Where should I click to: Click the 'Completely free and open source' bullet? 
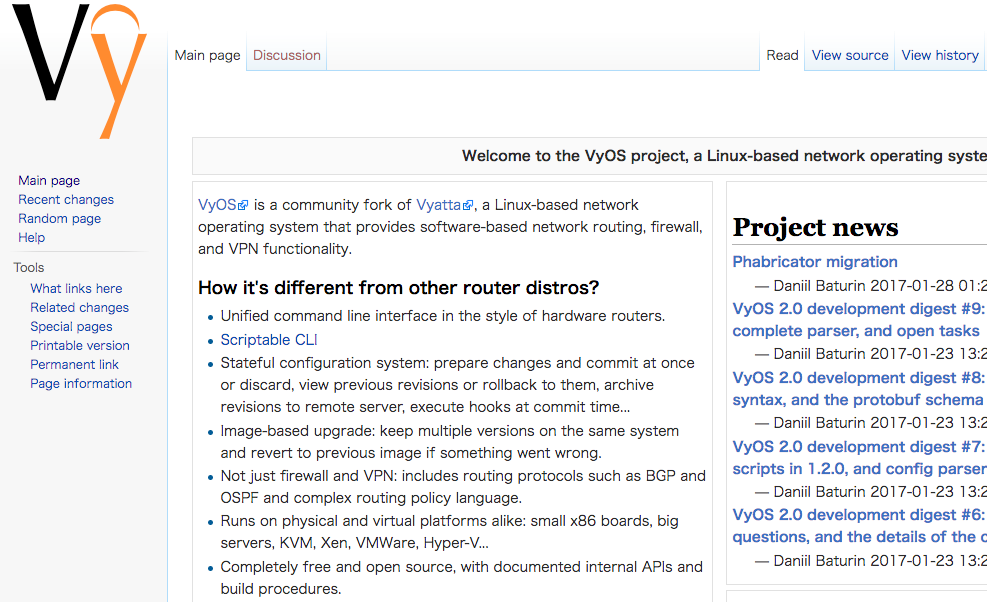pyautogui.click(x=461, y=578)
